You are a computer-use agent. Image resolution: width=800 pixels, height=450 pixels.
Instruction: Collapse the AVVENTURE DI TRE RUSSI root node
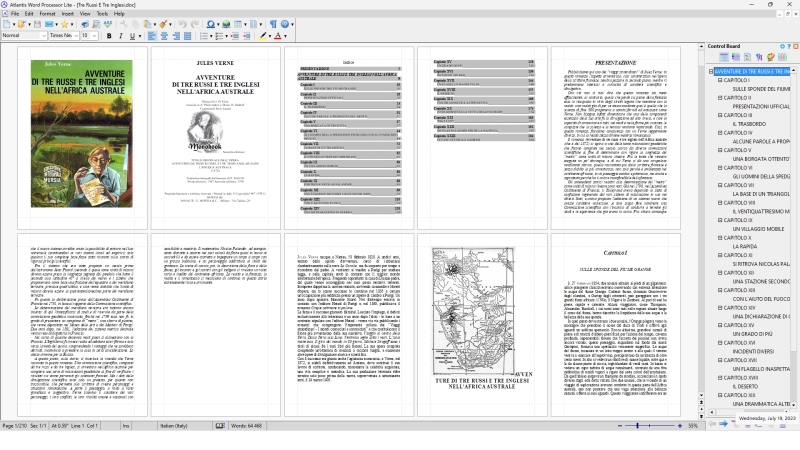711,71
